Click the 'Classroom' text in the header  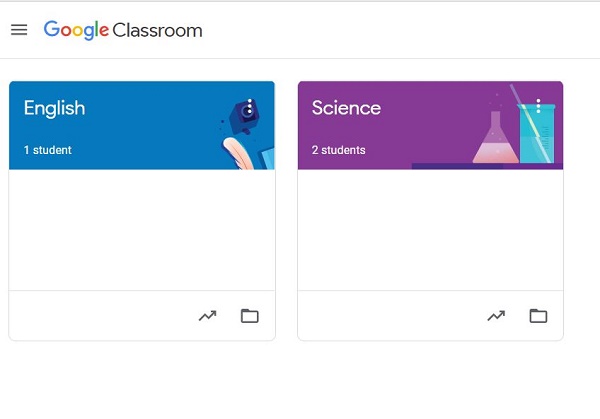tap(158, 30)
